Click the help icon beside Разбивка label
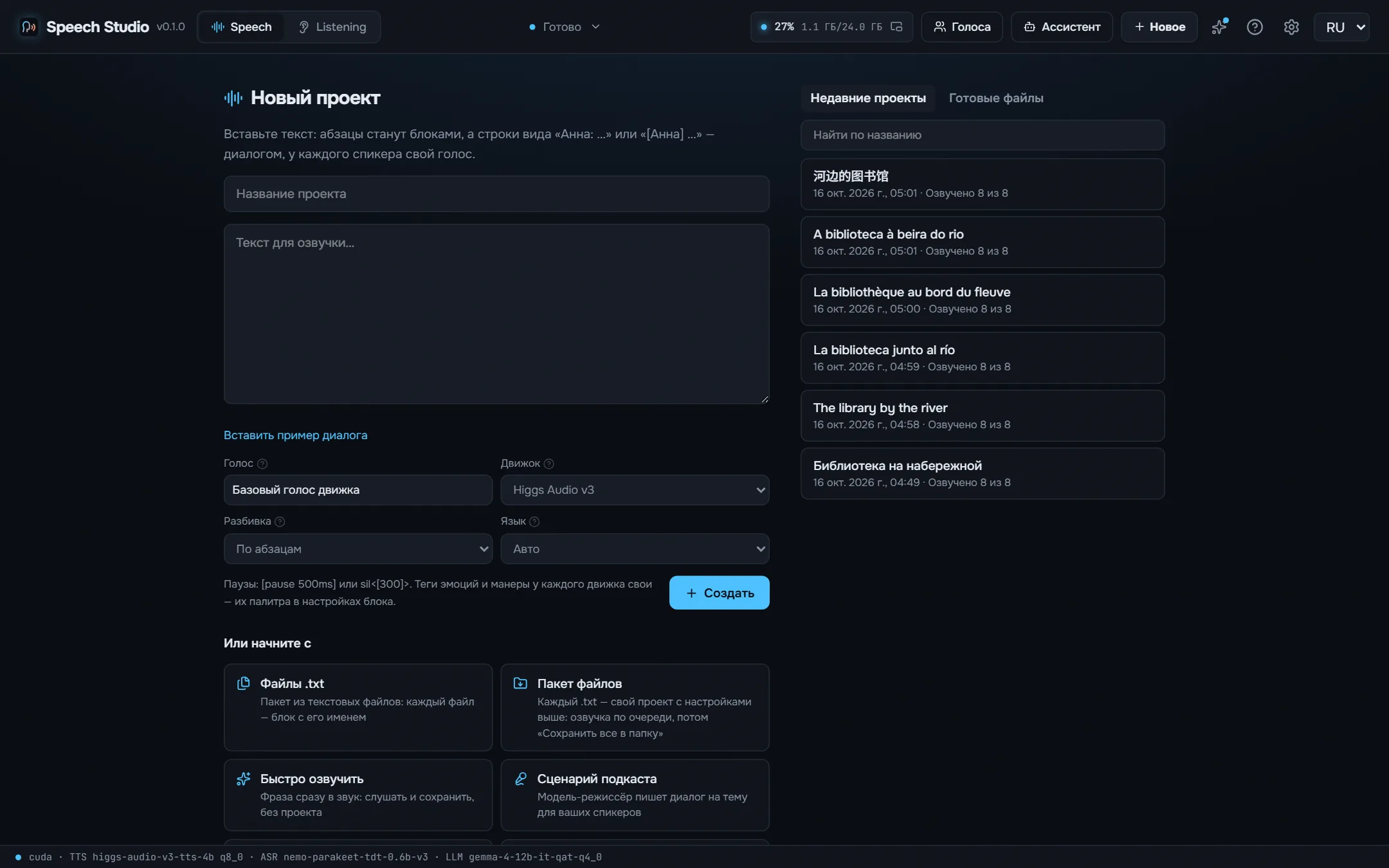Viewport: 1389px width, 868px height. [x=280, y=521]
